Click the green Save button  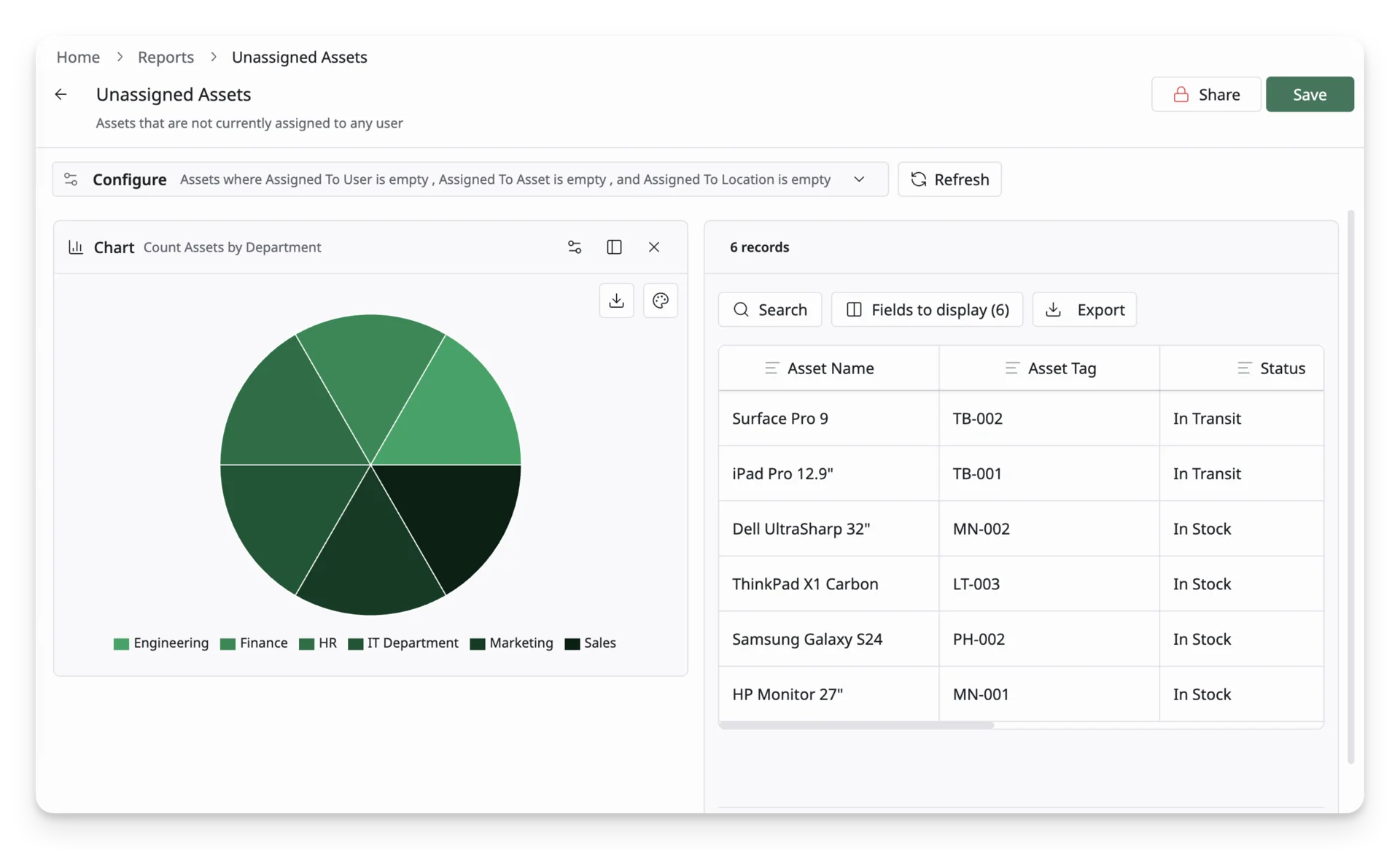(1310, 94)
